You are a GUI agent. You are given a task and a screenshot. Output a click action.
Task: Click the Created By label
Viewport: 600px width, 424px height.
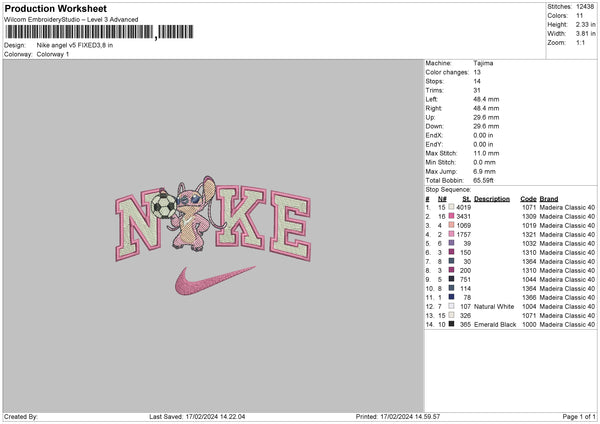21,416
